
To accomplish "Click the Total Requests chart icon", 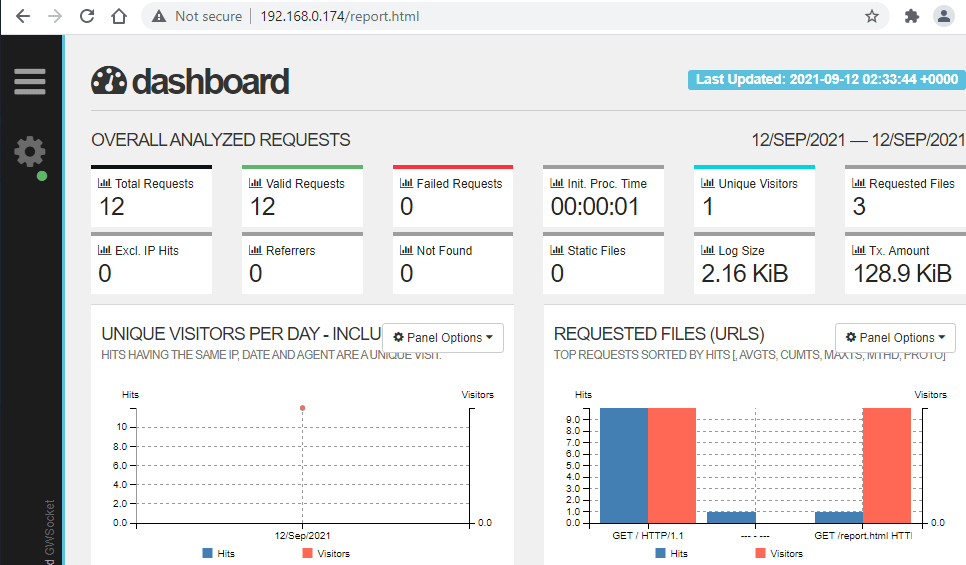I will [x=104, y=184].
